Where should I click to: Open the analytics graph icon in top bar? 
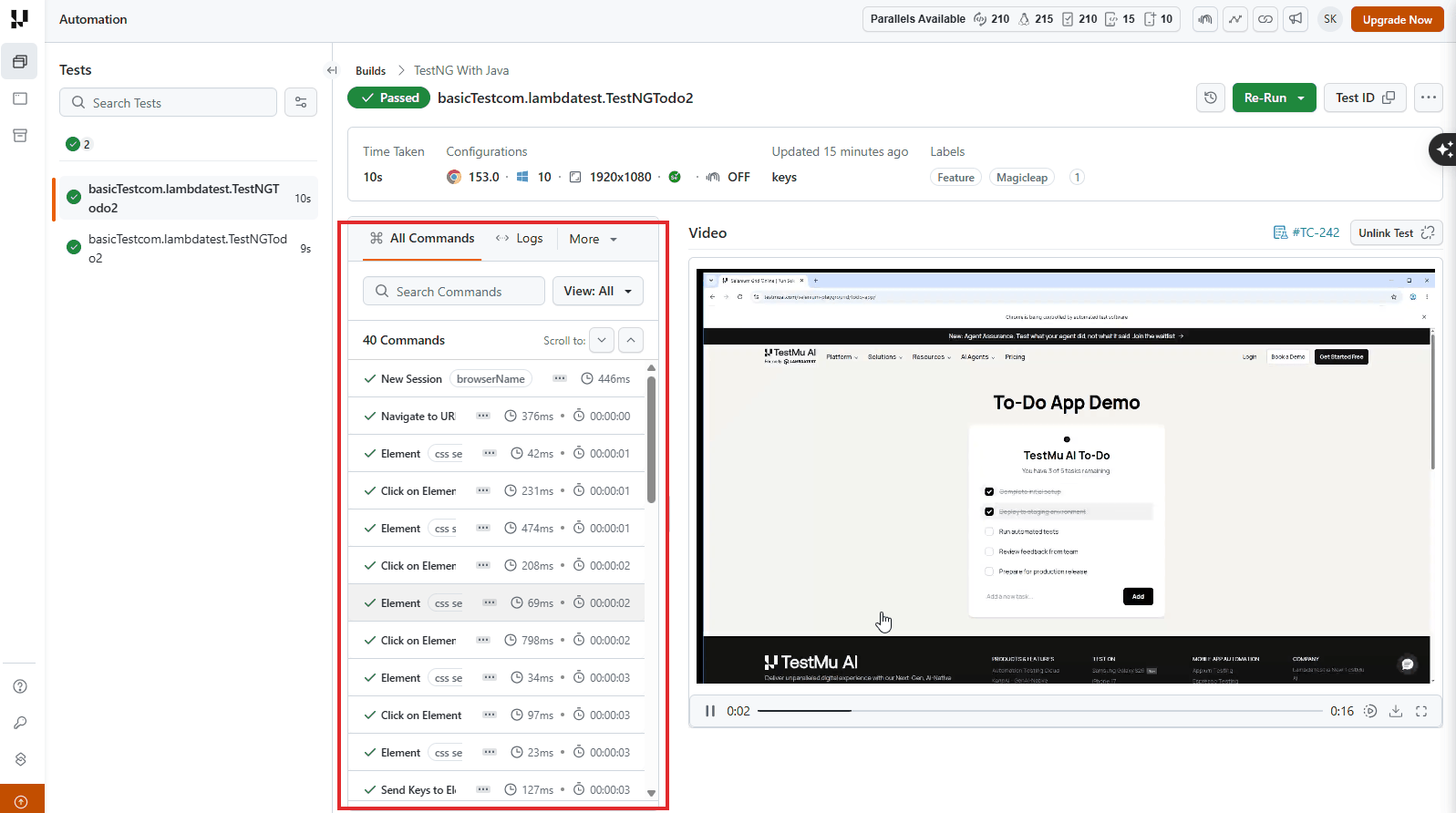(1235, 19)
